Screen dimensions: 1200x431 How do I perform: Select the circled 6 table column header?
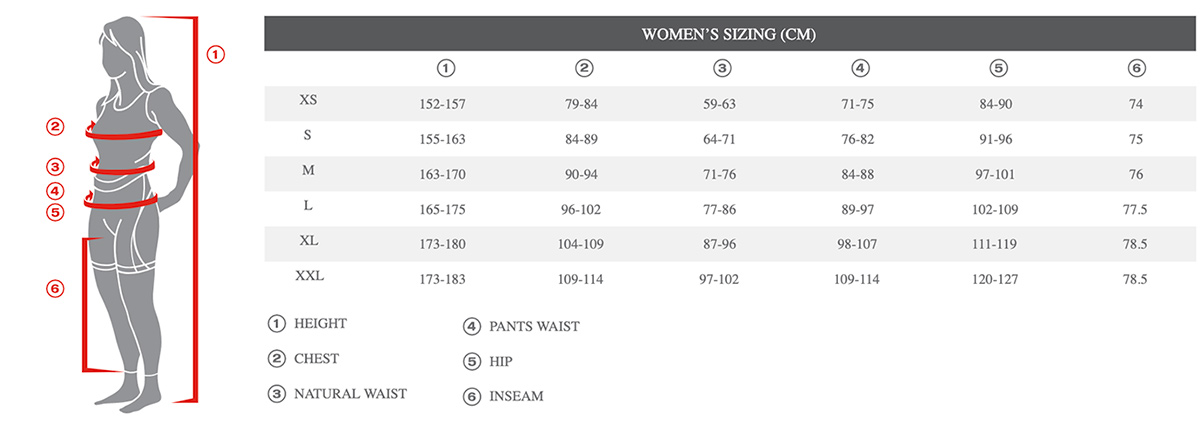(x=1135, y=69)
